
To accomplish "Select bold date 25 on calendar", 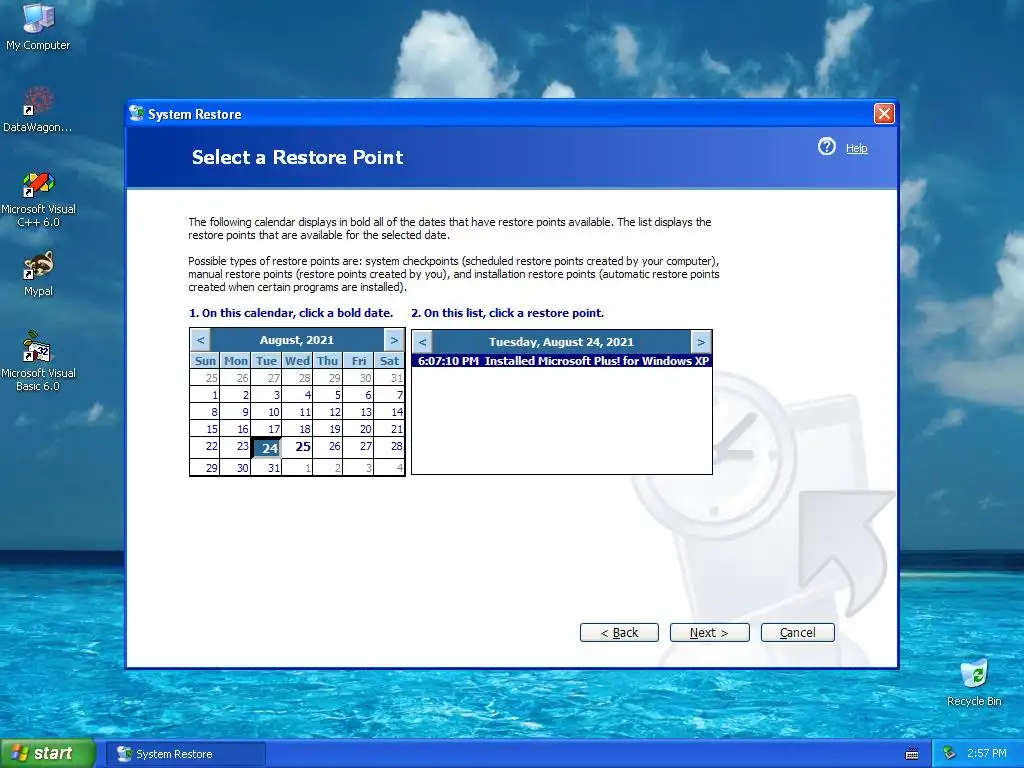I will click(298, 447).
